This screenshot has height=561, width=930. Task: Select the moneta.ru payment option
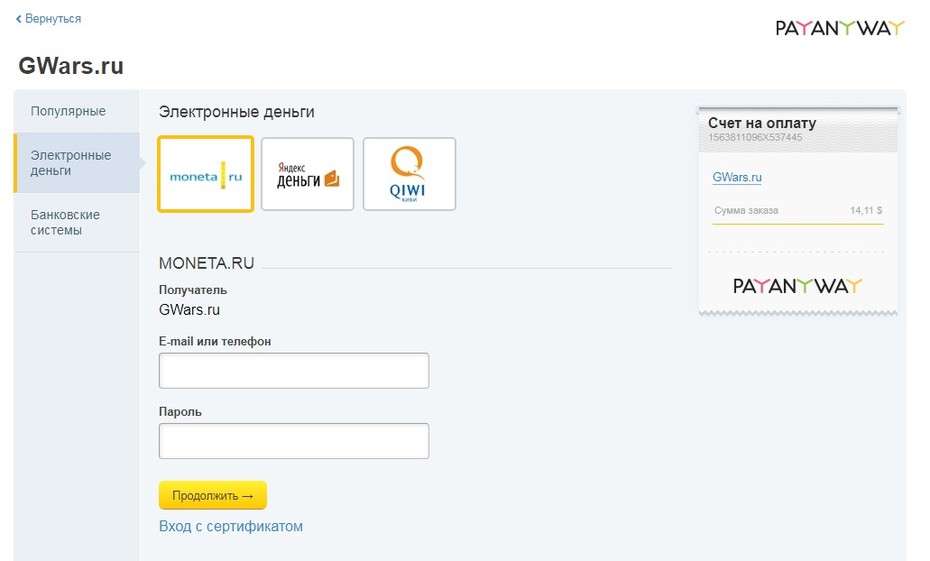pos(206,174)
